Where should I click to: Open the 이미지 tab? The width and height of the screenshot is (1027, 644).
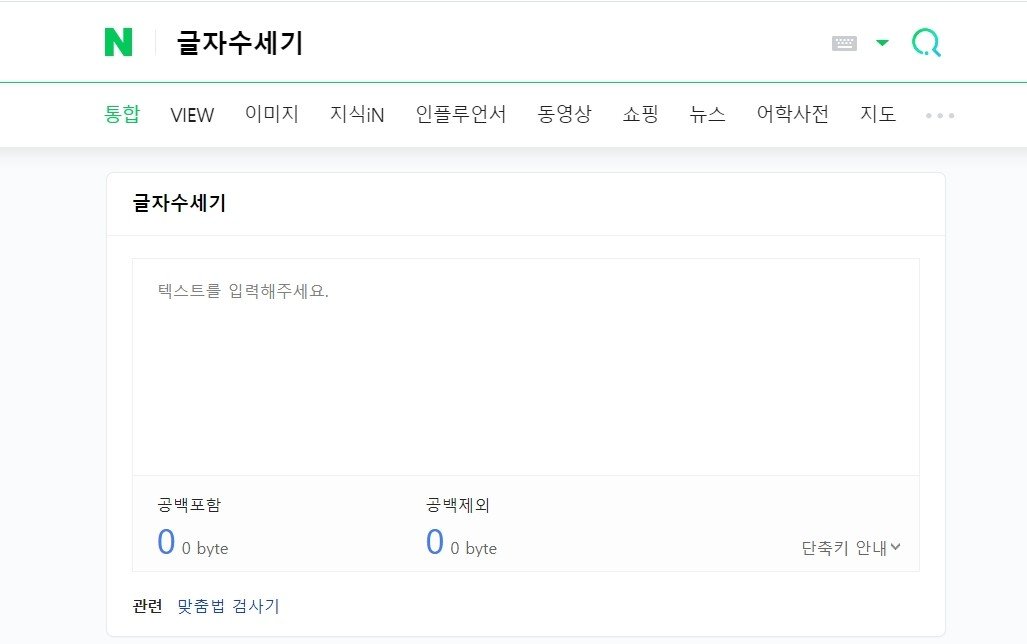coord(272,114)
